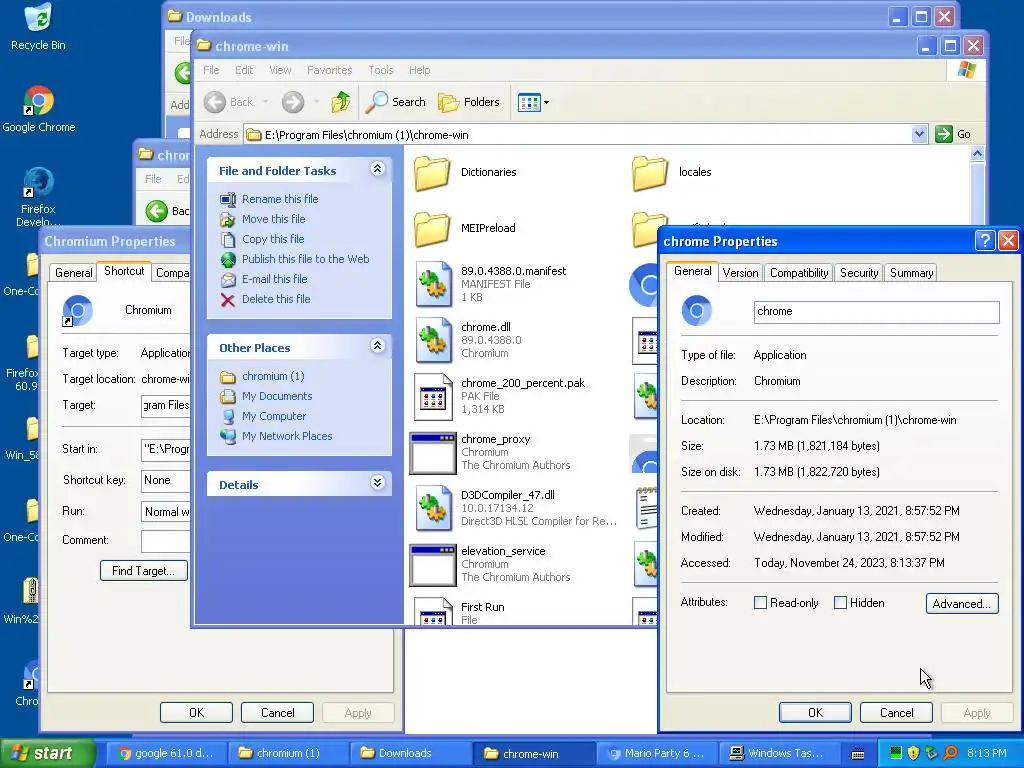Click Cancel in chrome Properties
This screenshot has width=1024, height=768.
pos(896,712)
